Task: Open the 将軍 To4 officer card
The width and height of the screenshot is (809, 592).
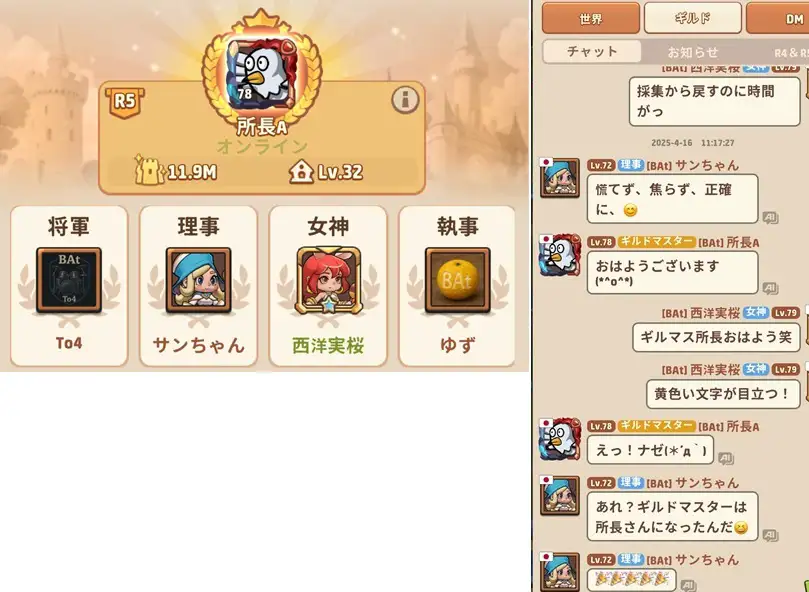Action: (69, 286)
